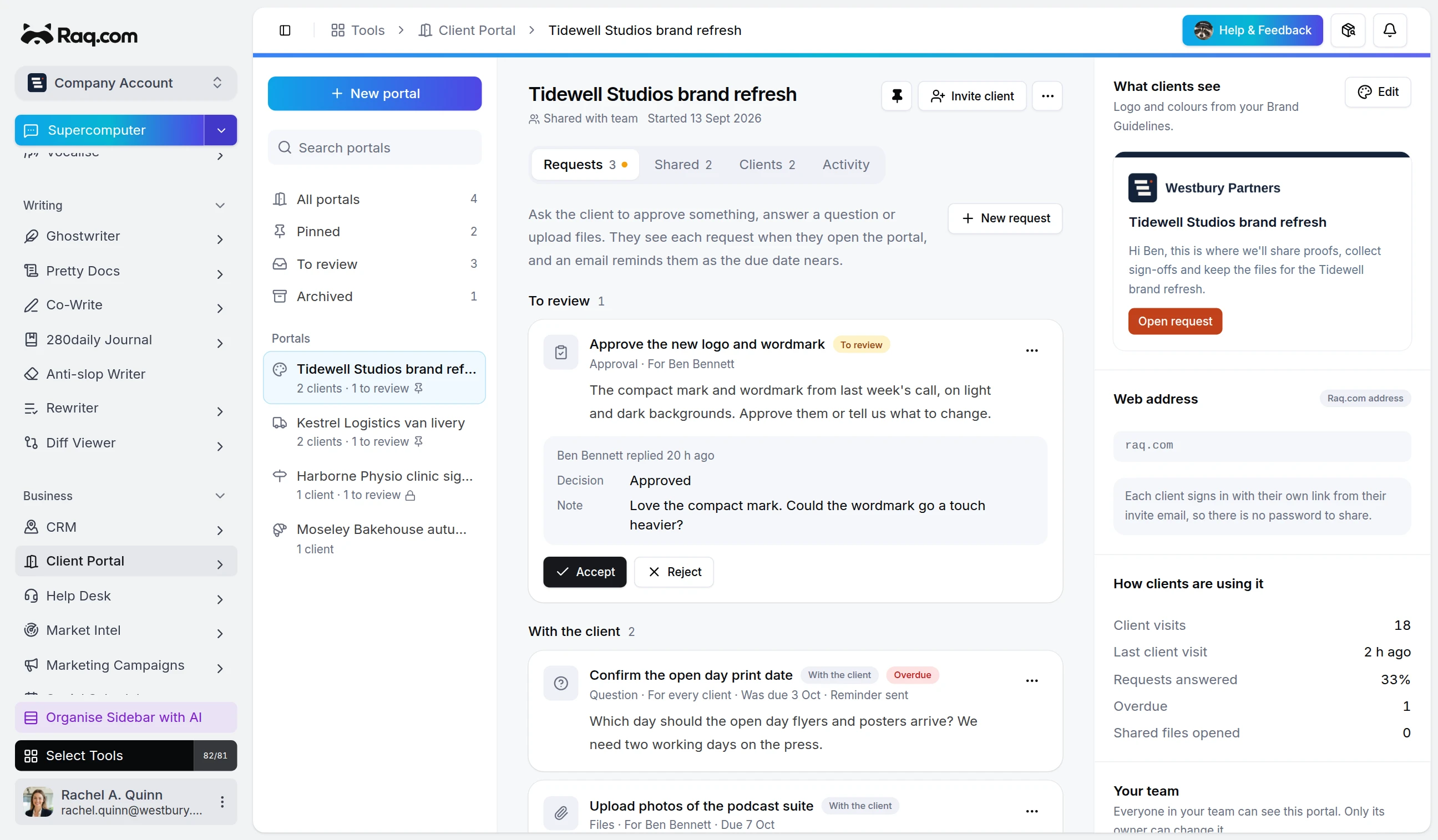Click the orange Open request button

1175,322
